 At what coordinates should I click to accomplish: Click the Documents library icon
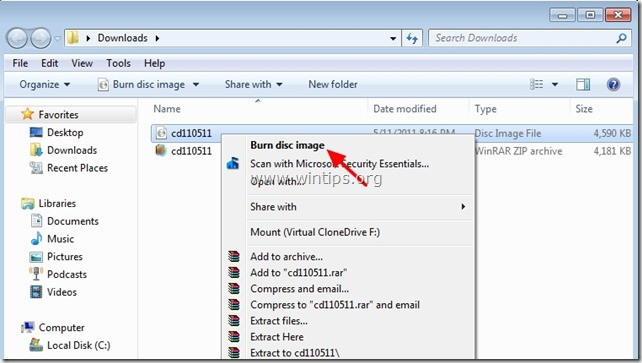[x=36, y=221]
